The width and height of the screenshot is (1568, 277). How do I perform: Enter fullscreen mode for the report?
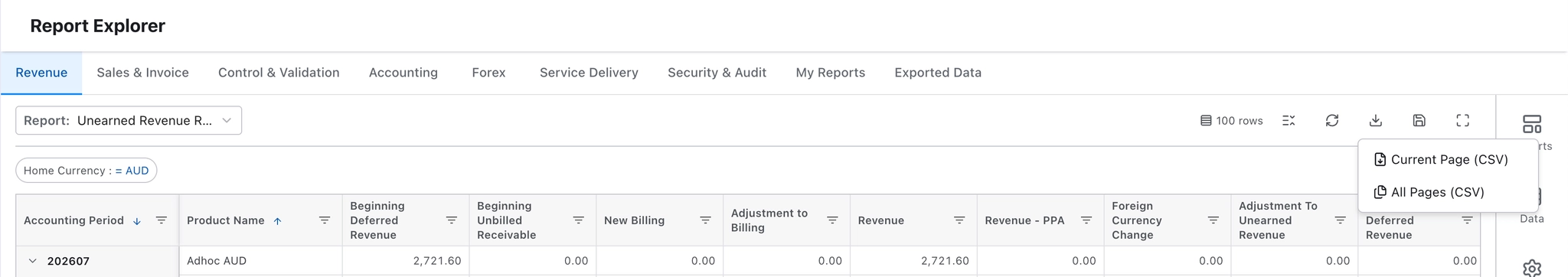click(x=1462, y=120)
